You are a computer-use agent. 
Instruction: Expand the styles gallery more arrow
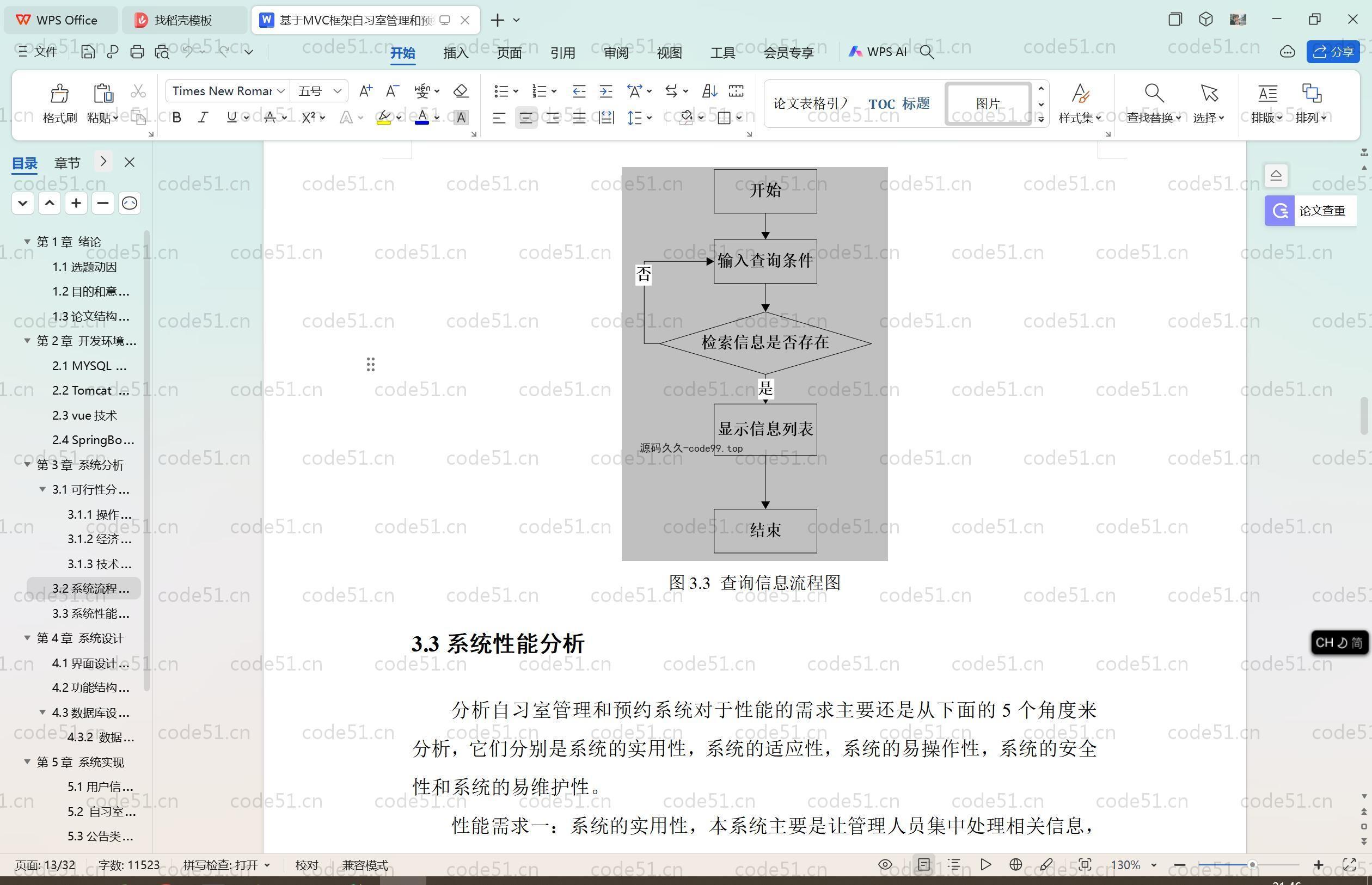(x=1041, y=119)
